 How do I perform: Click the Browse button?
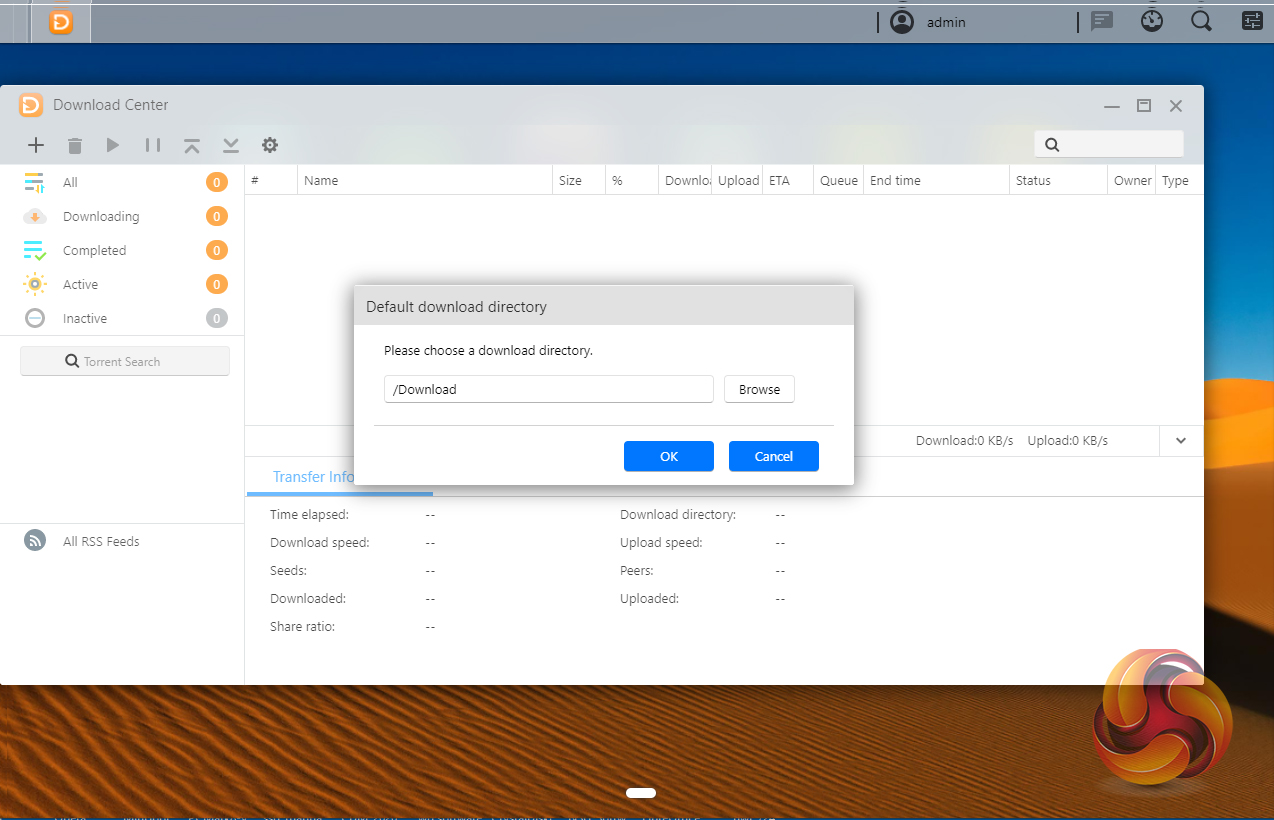click(x=759, y=390)
